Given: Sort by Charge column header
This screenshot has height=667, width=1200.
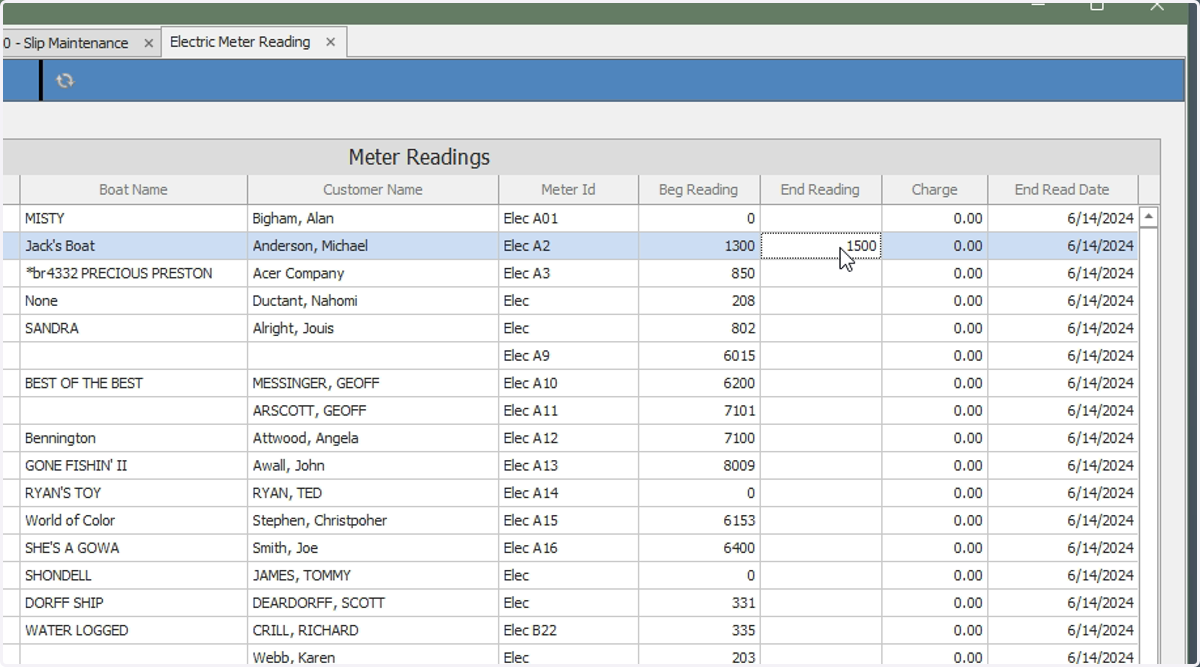Looking at the screenshot, I should point(934,189).
